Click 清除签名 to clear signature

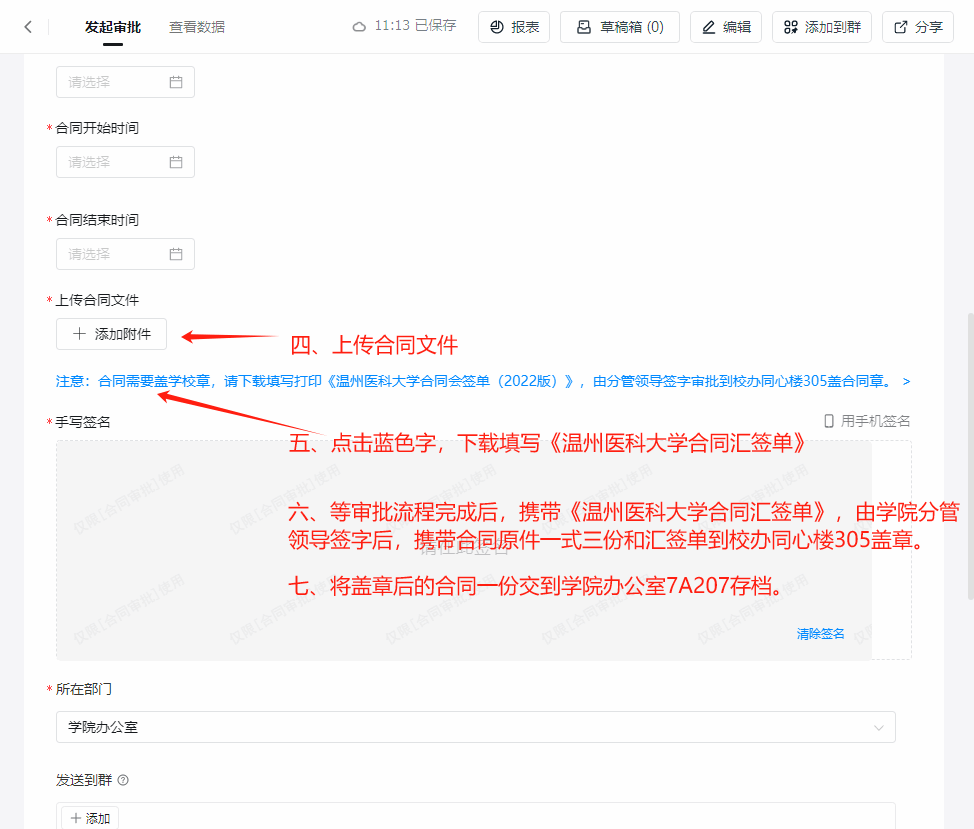click(x=820, y=634)
